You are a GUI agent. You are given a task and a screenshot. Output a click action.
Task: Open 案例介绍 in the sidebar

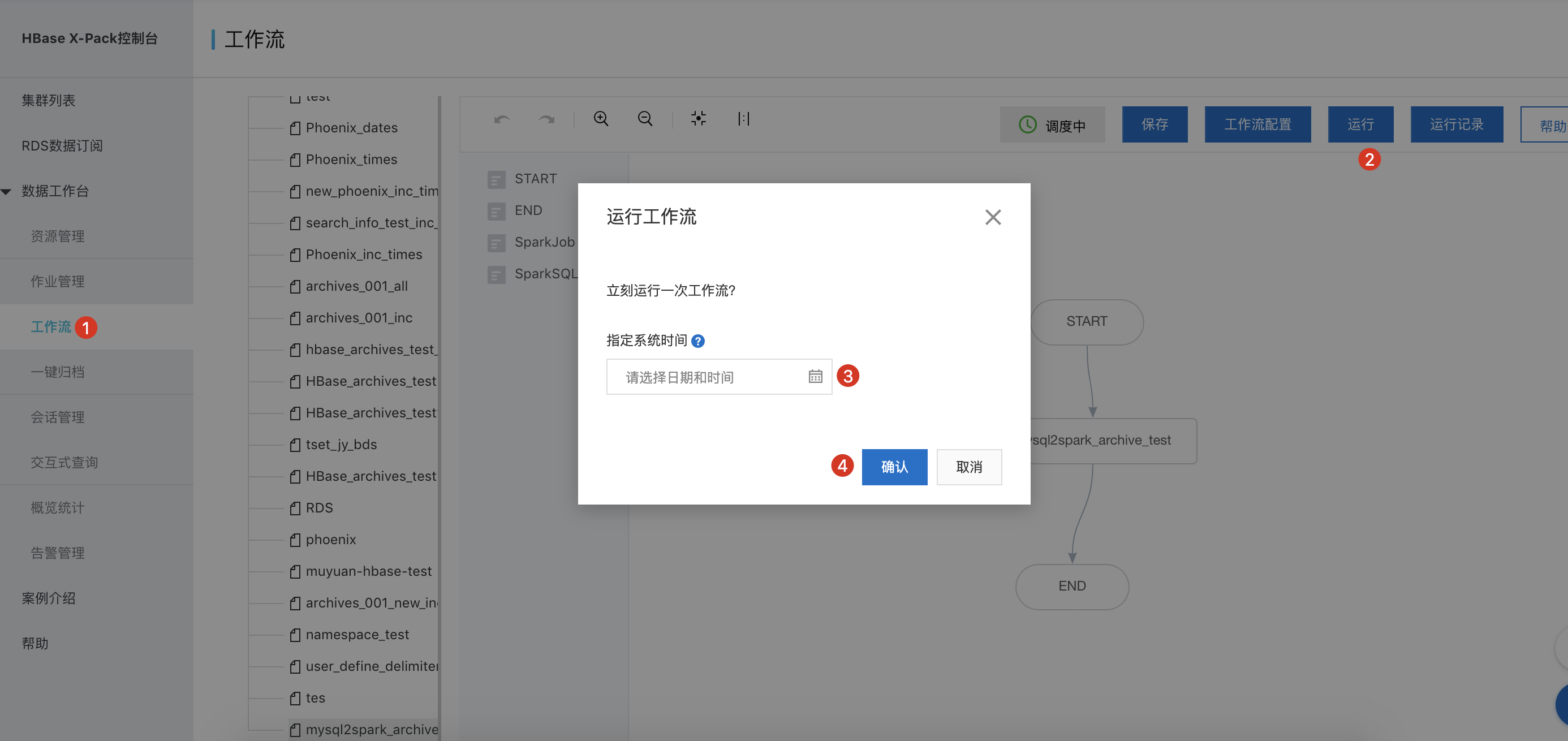pyautogui.click(x=49, y=598)
